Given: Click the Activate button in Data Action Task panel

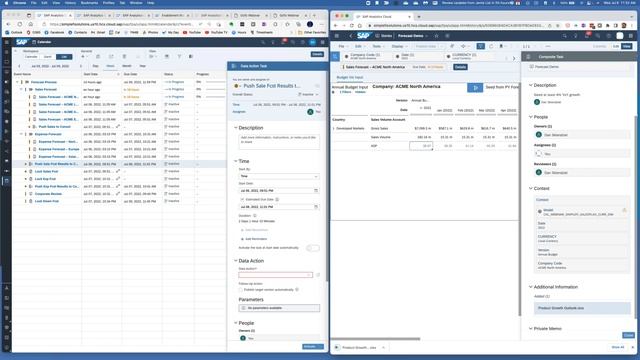Looking at the screenshot, I should point(313,347).
